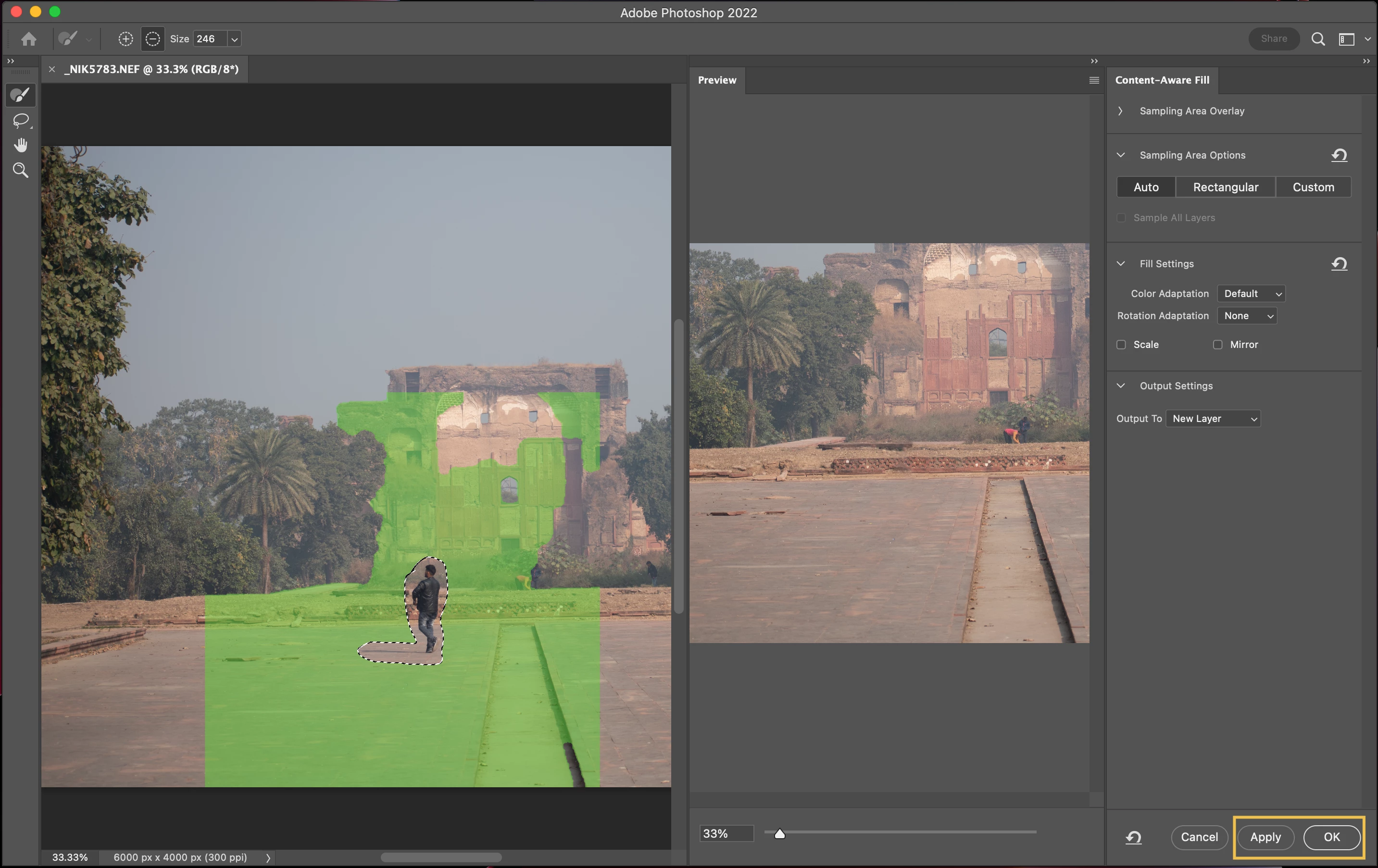Click the Home icon
The image size is (1378, 868).
29,39
